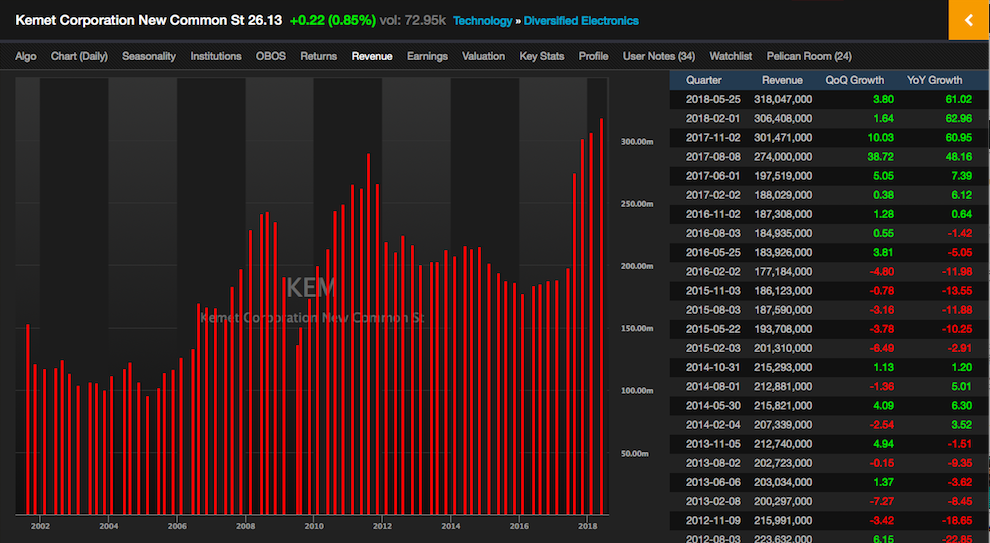This screenshot has width=990, height=543.
Task: Click the 2018-02-01 quarter date
Action: [x=713, y=118]
